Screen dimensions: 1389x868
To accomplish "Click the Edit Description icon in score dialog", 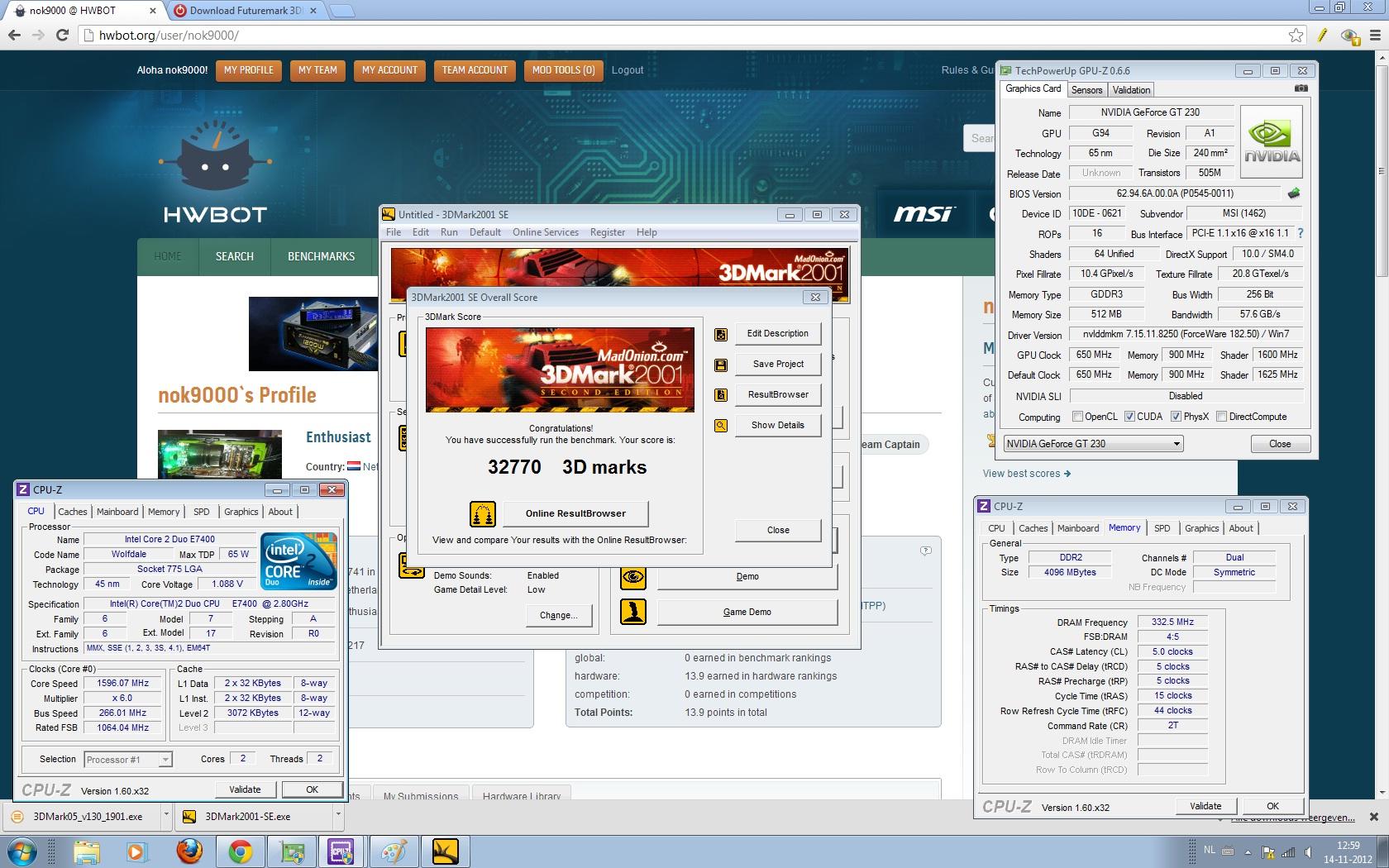I will coord(721,334).
